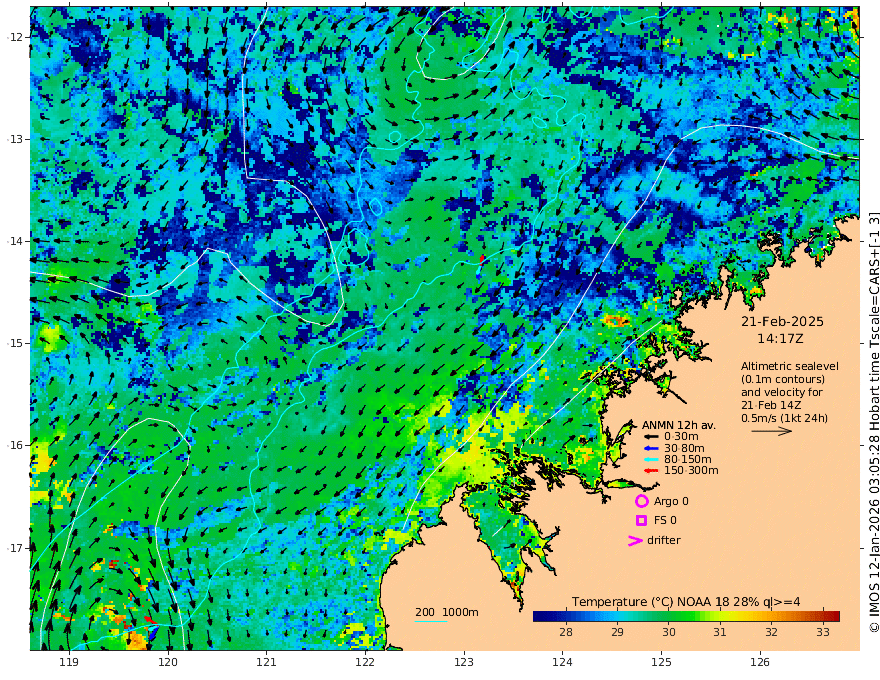Click the 0.5m/s velocity scale arrow
The width and height of the screenshot is (880, 680).
[772, 431]
